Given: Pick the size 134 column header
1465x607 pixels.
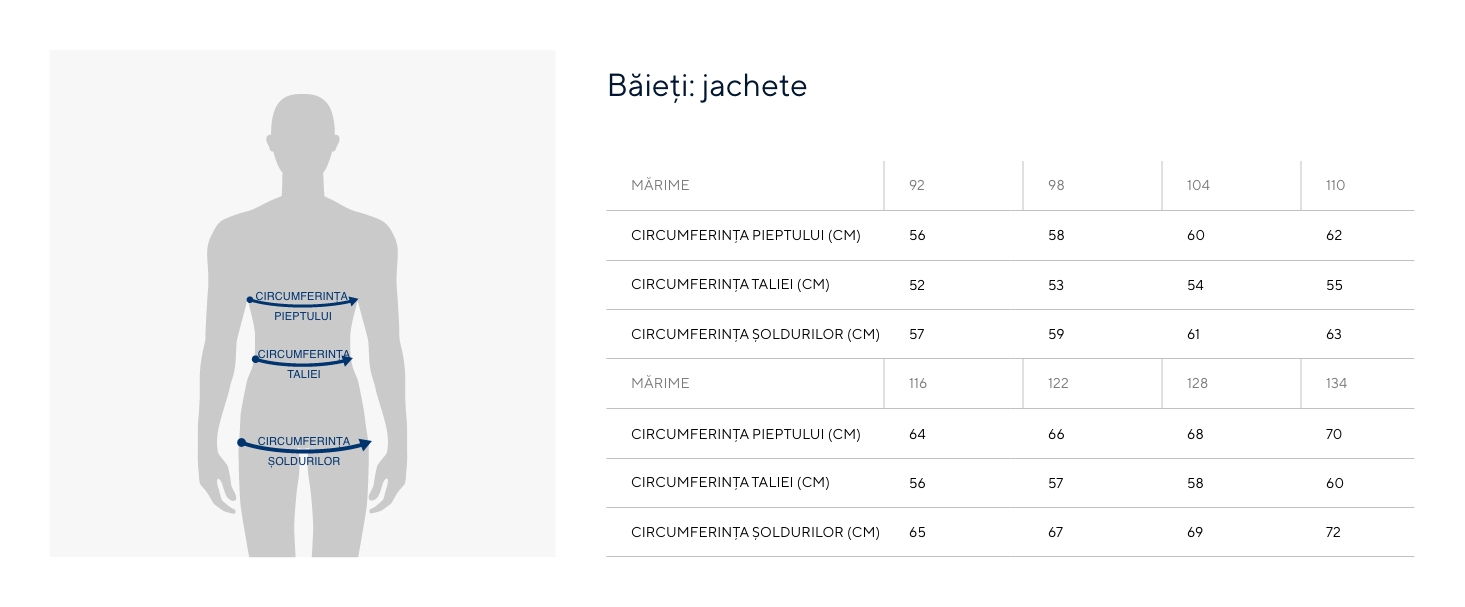Looking at the screenshot, I should click(1336, 383).
